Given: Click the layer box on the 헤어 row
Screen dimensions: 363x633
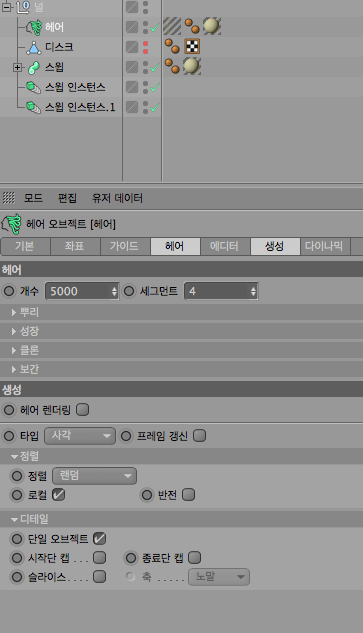Looking at the screenshot, I should (132, 27).
